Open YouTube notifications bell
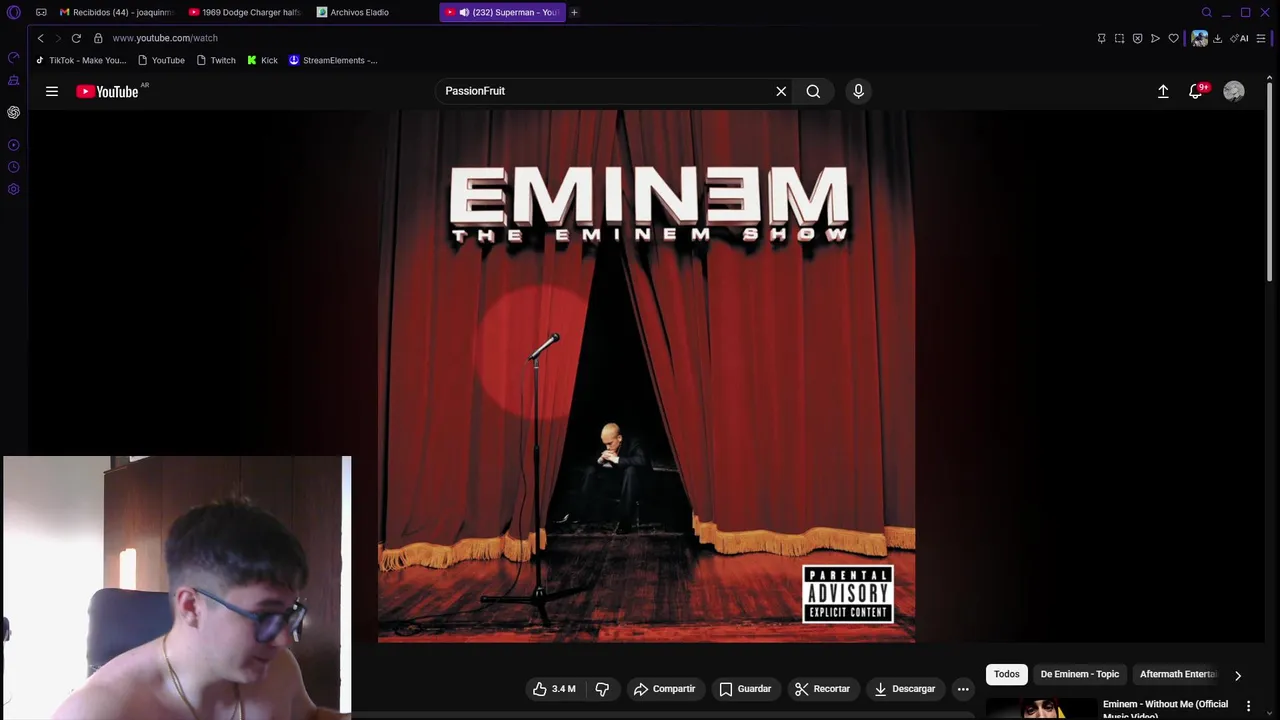 coord(1195,91)
